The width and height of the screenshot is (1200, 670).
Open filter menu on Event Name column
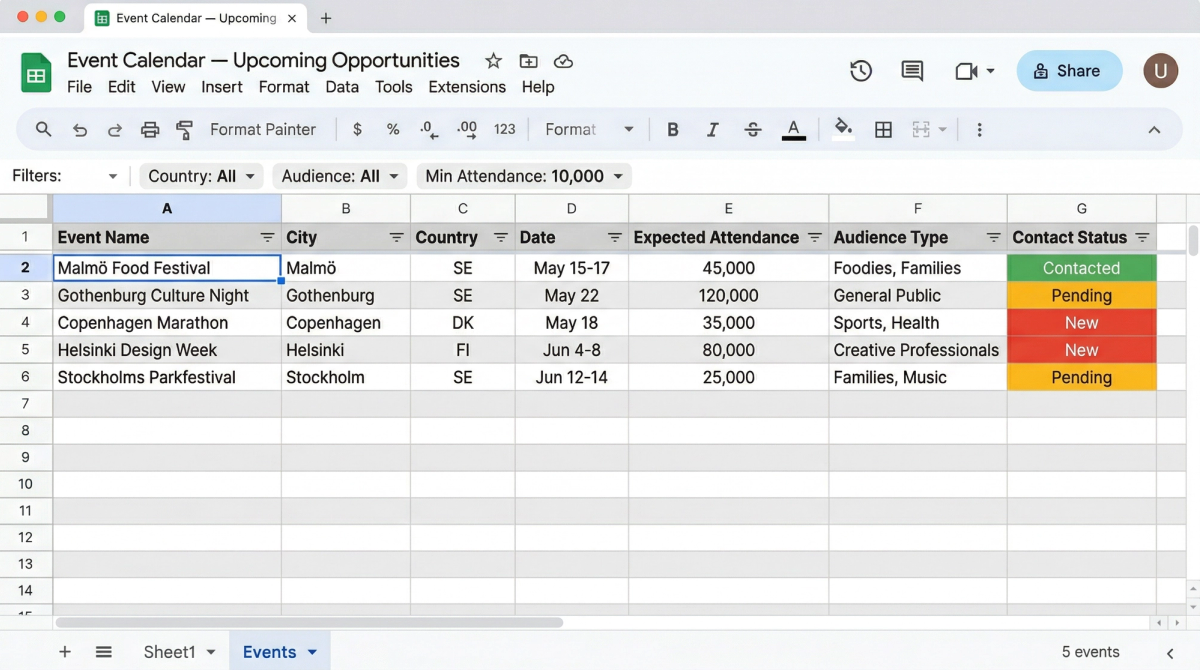pos(267,238)
